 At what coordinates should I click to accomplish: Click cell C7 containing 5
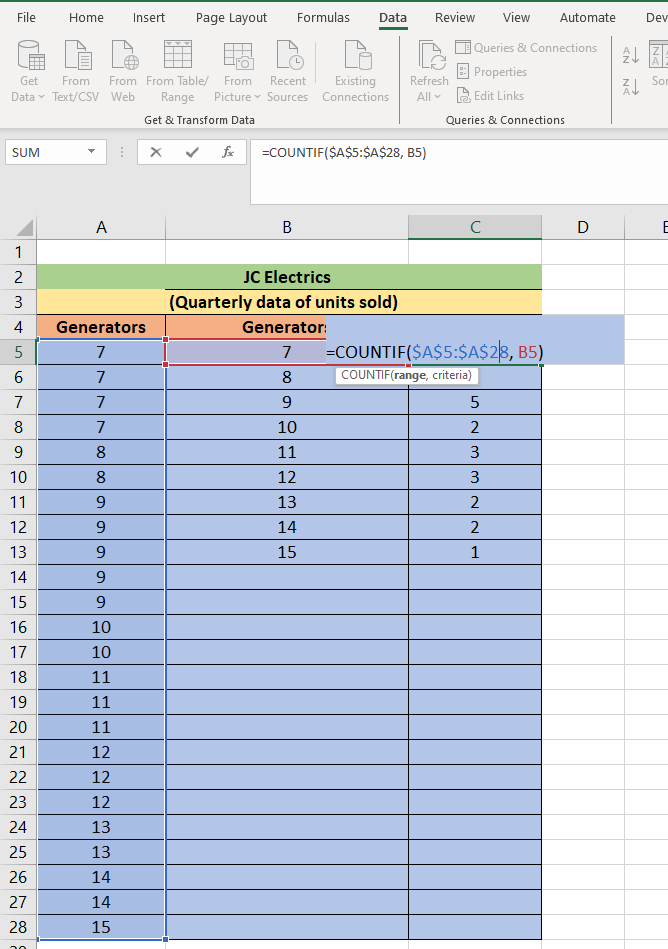point(475,402)
